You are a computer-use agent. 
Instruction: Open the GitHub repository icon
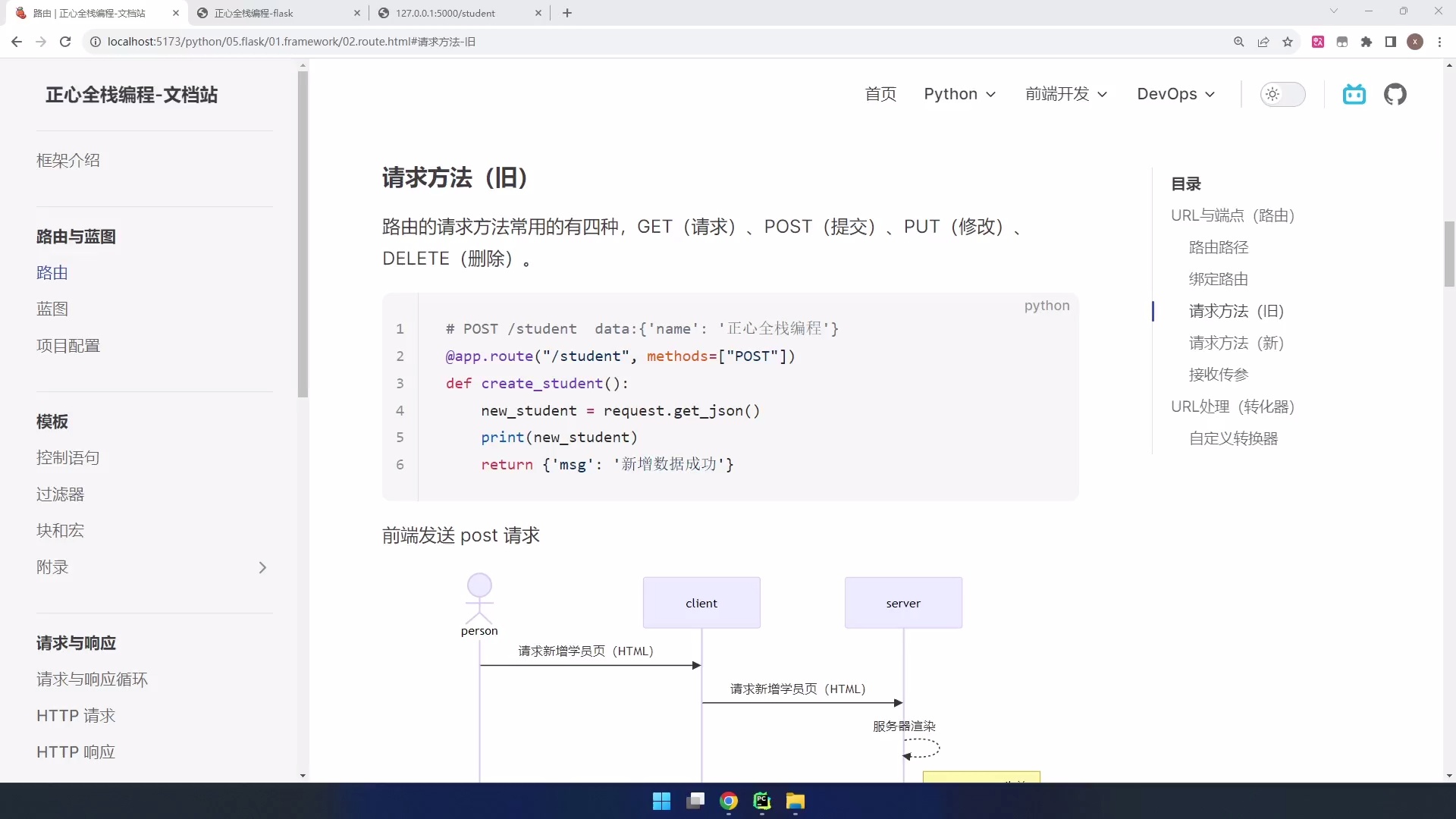pos(1396,94)
